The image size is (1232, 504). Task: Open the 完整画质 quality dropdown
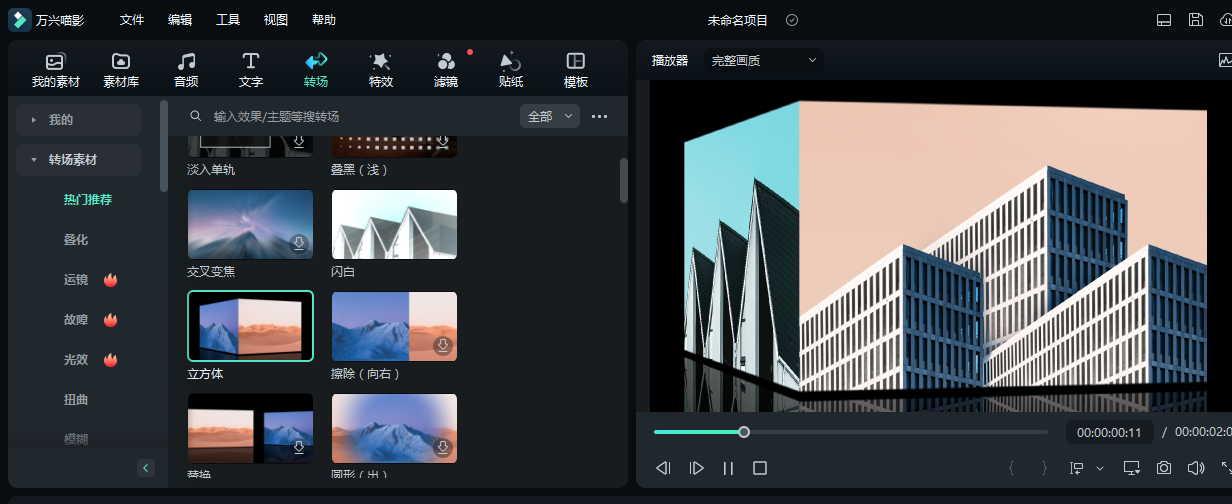point(764,61)
